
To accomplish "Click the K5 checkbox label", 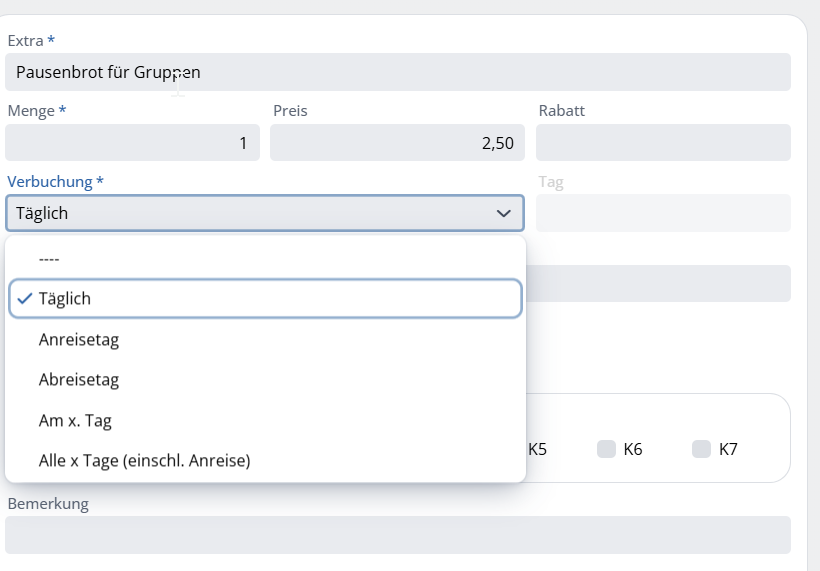I will coord(537,449).
